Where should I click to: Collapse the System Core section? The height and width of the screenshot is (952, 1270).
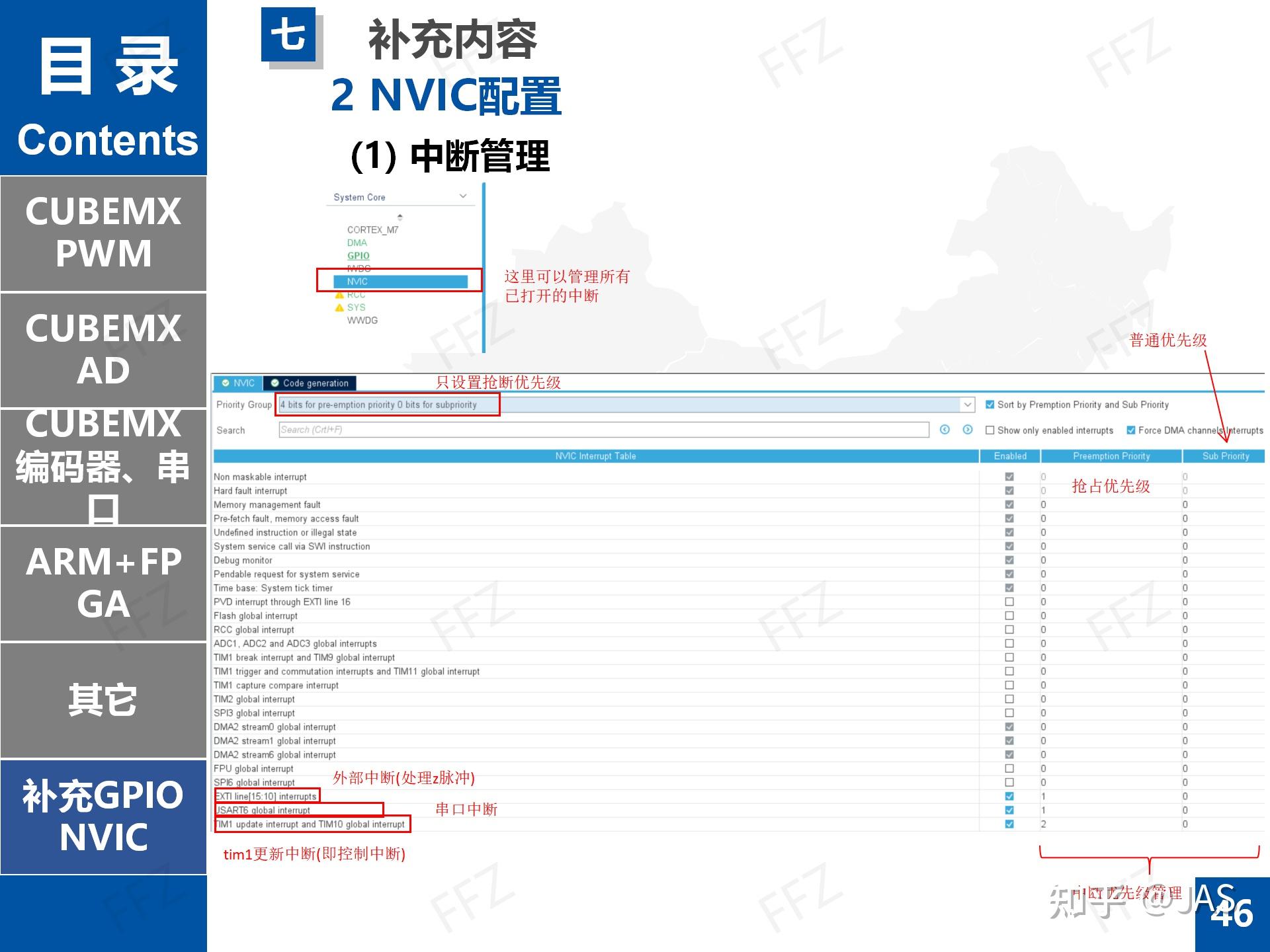tap(463, 196)
